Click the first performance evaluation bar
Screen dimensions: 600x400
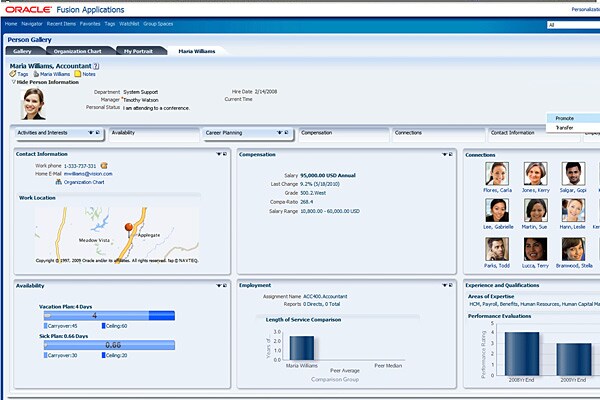tap(522, 354)
